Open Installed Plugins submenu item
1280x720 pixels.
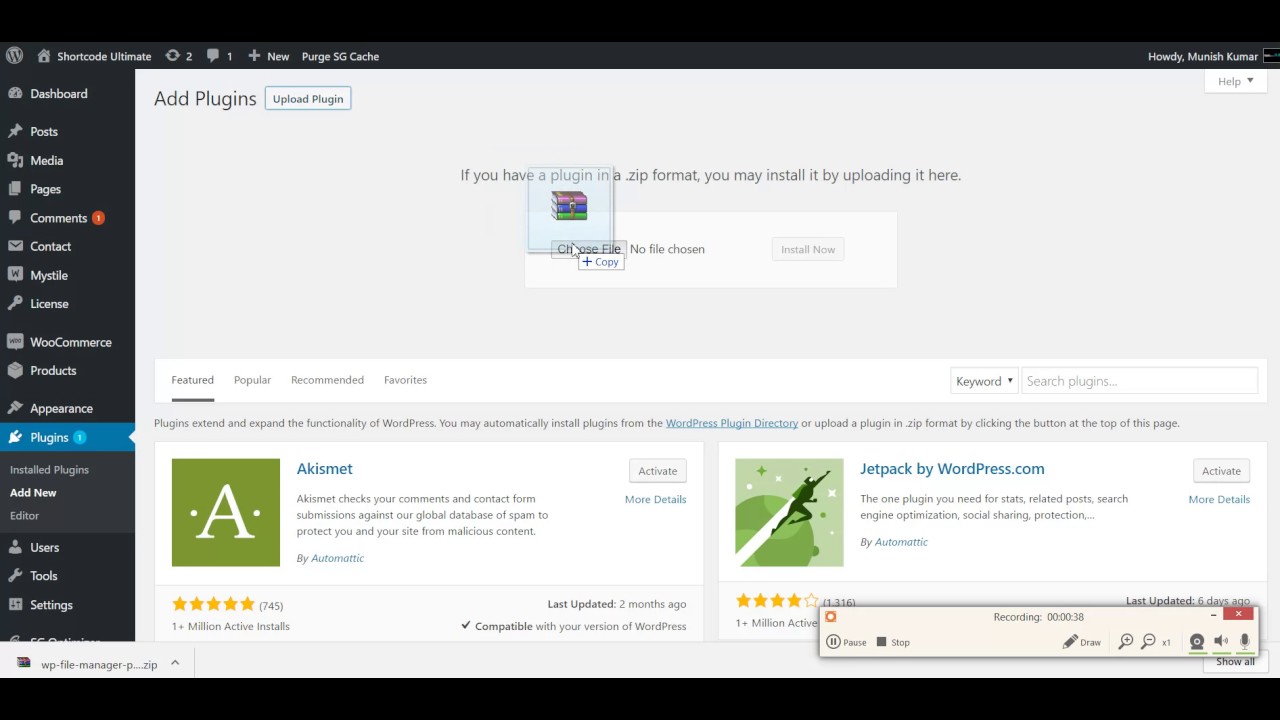[x=49, y=469]
